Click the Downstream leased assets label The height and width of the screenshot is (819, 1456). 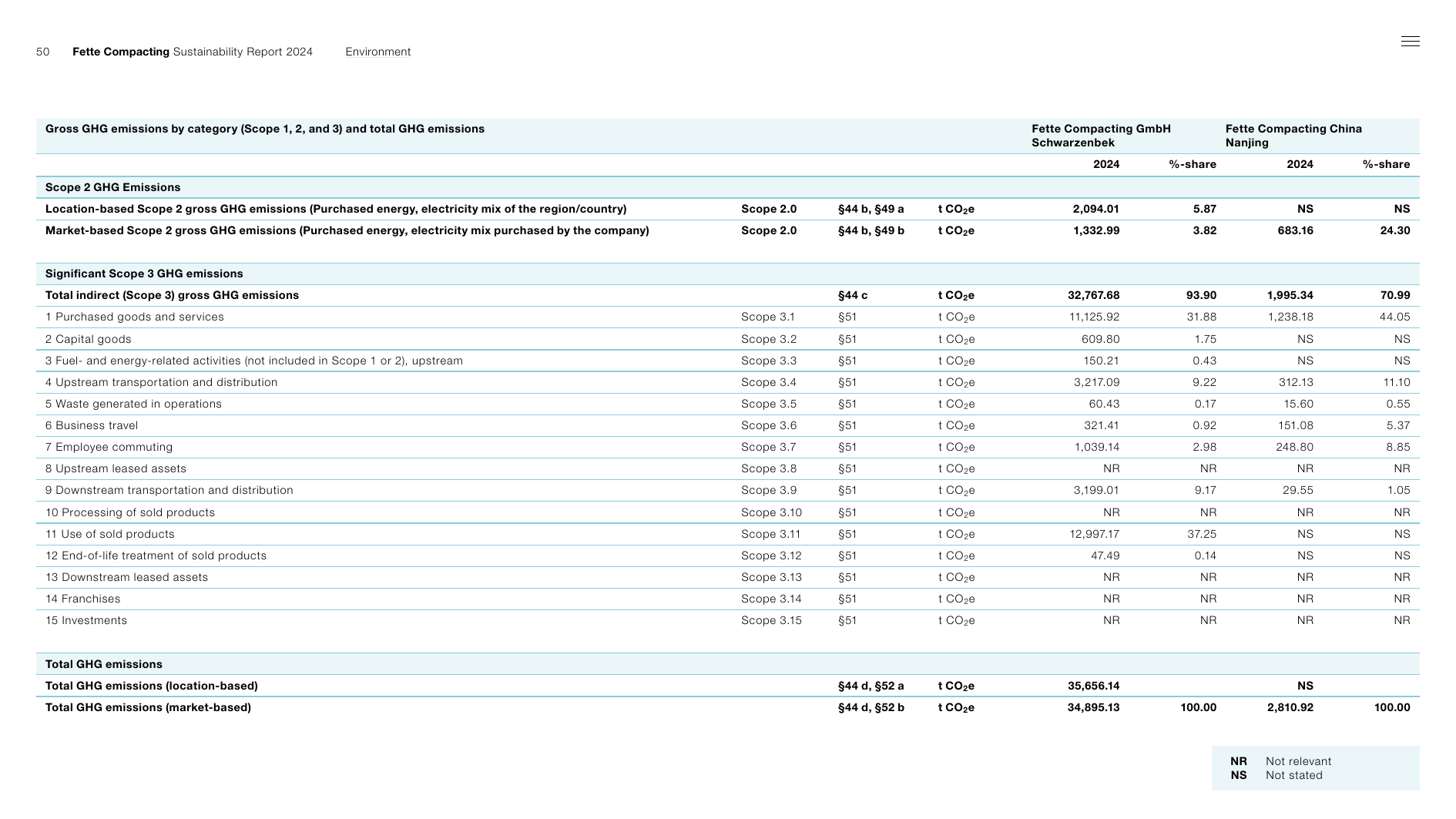[126, 577]
